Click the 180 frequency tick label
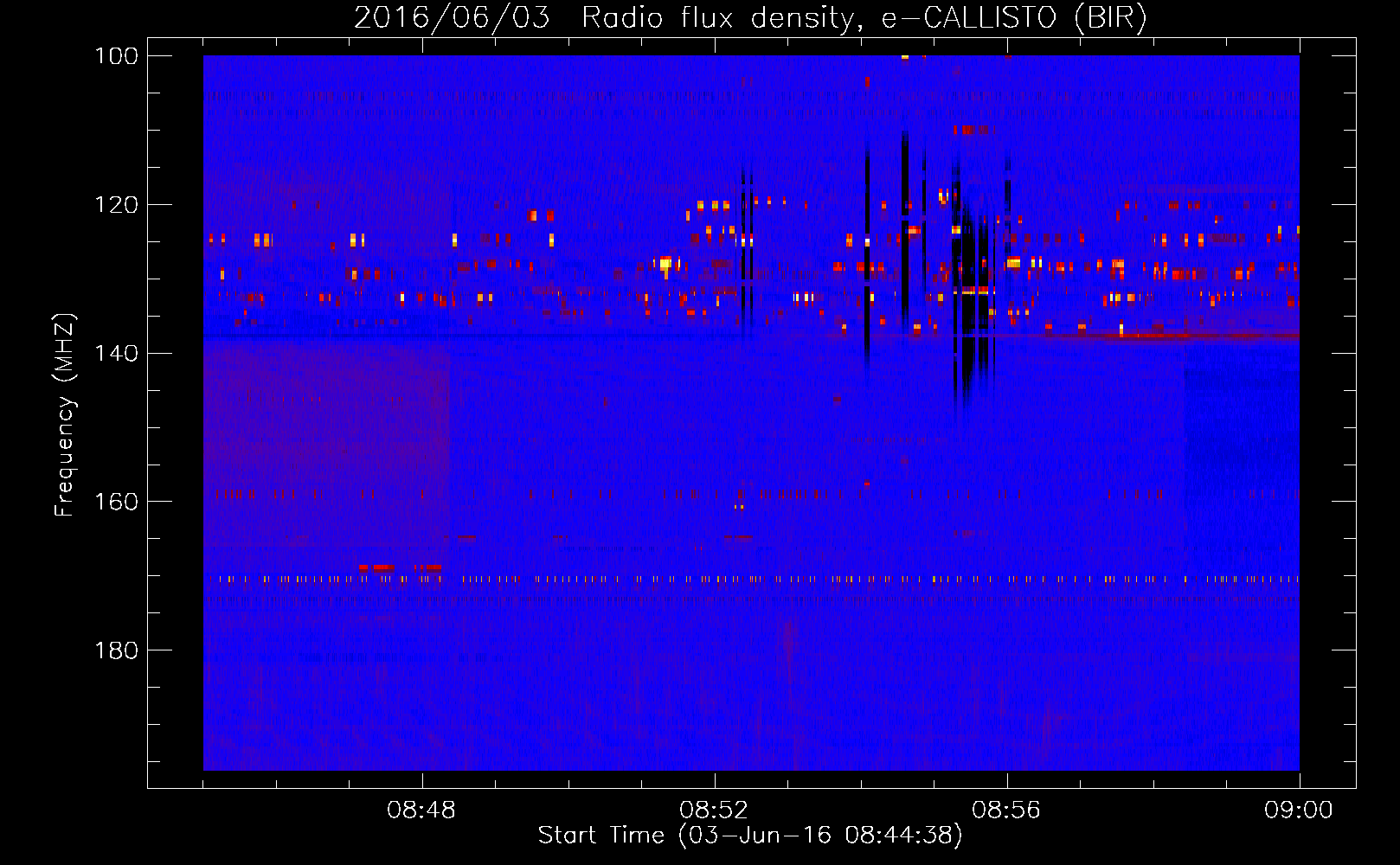The width and height of the screenshot is (1400, 865). (x=116, y=650)
